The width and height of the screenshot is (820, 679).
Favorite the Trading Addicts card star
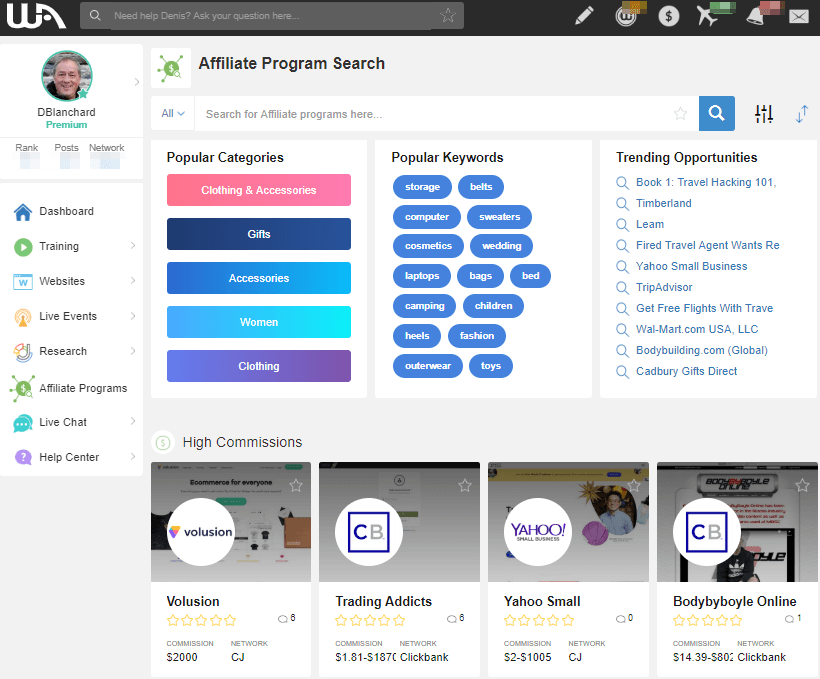(464, 485)
